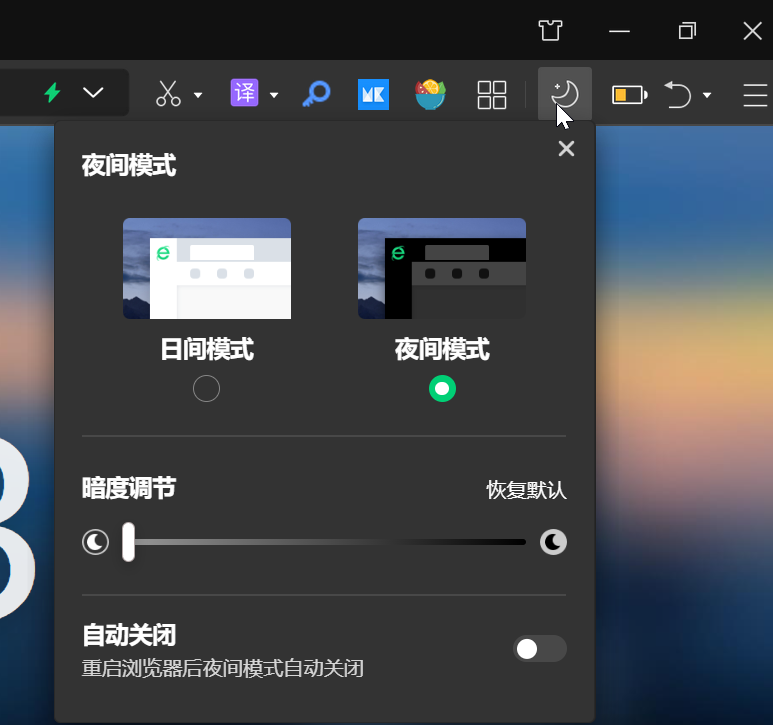
Task: Click the night mode preview thumbnail
Action: (x=442, y=269)
